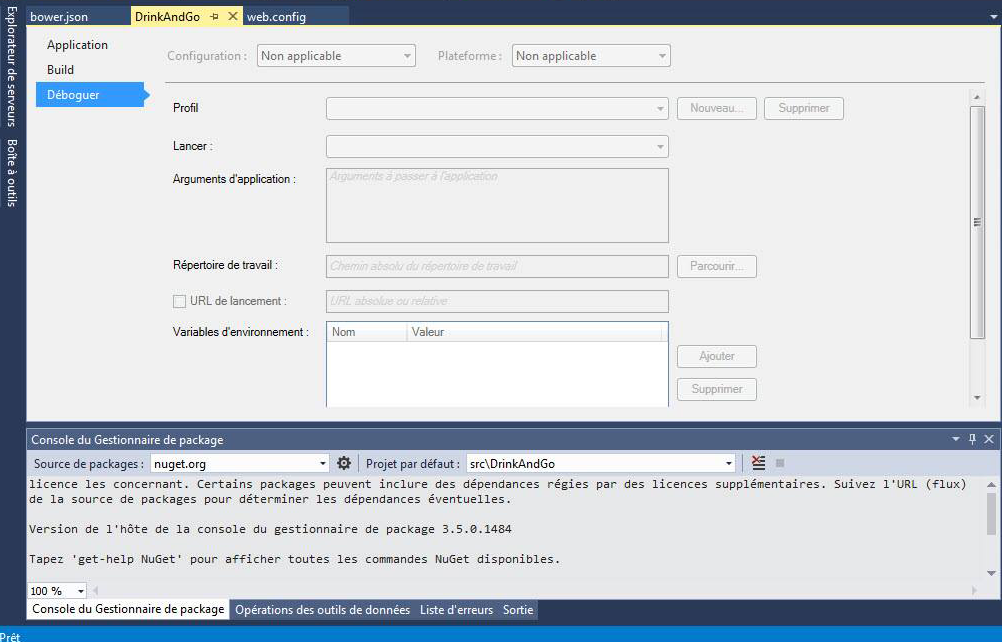Open the console panel window options arrow

coord(956,439)
